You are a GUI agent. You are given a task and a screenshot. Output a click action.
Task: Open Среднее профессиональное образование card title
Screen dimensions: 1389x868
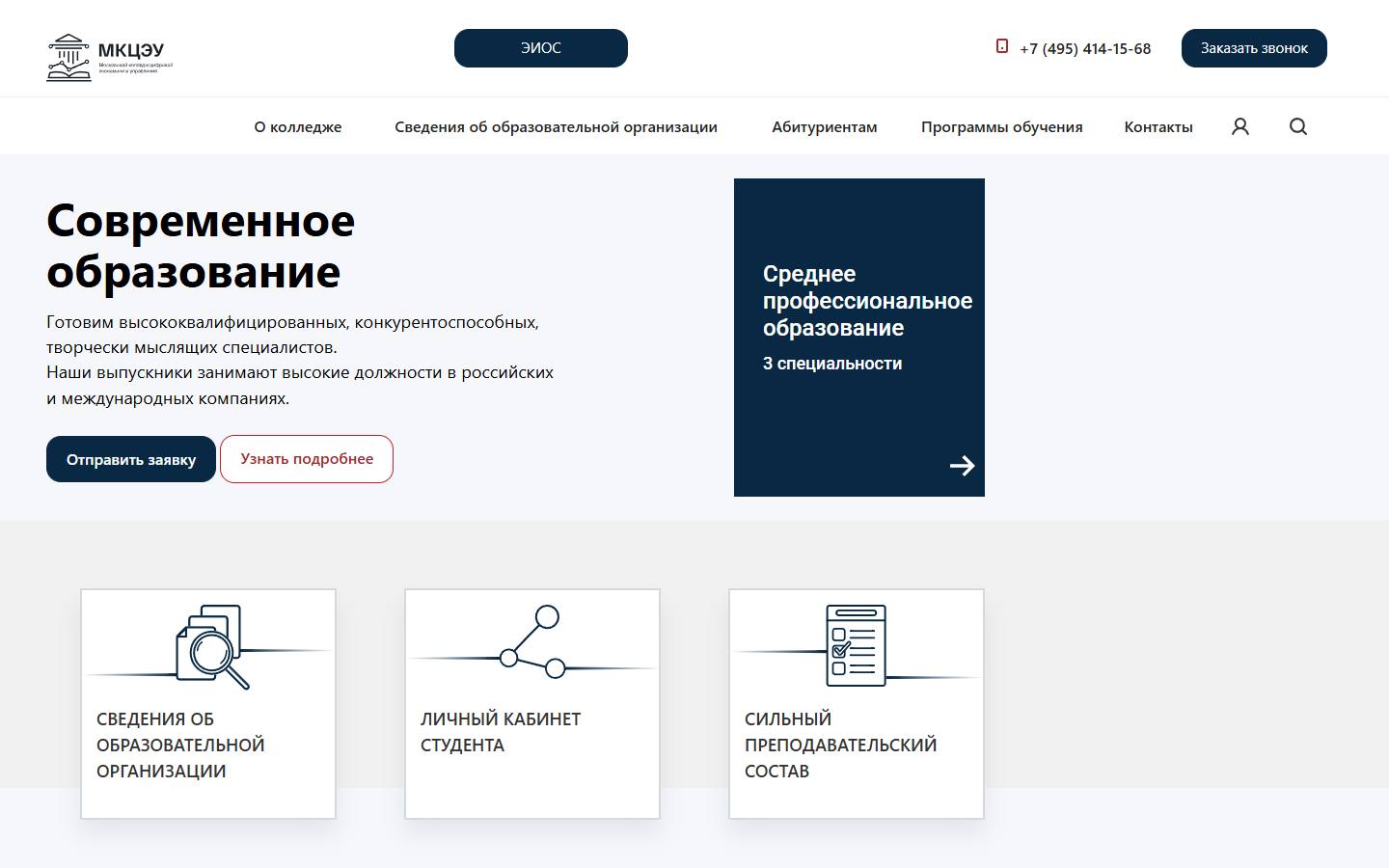867,301
